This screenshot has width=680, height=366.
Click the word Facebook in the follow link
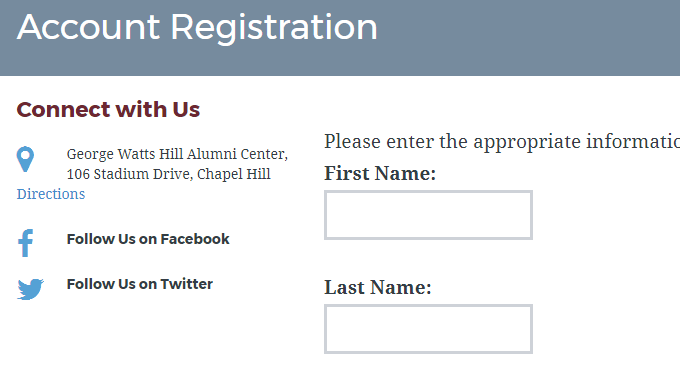click(x=195, y=239)
